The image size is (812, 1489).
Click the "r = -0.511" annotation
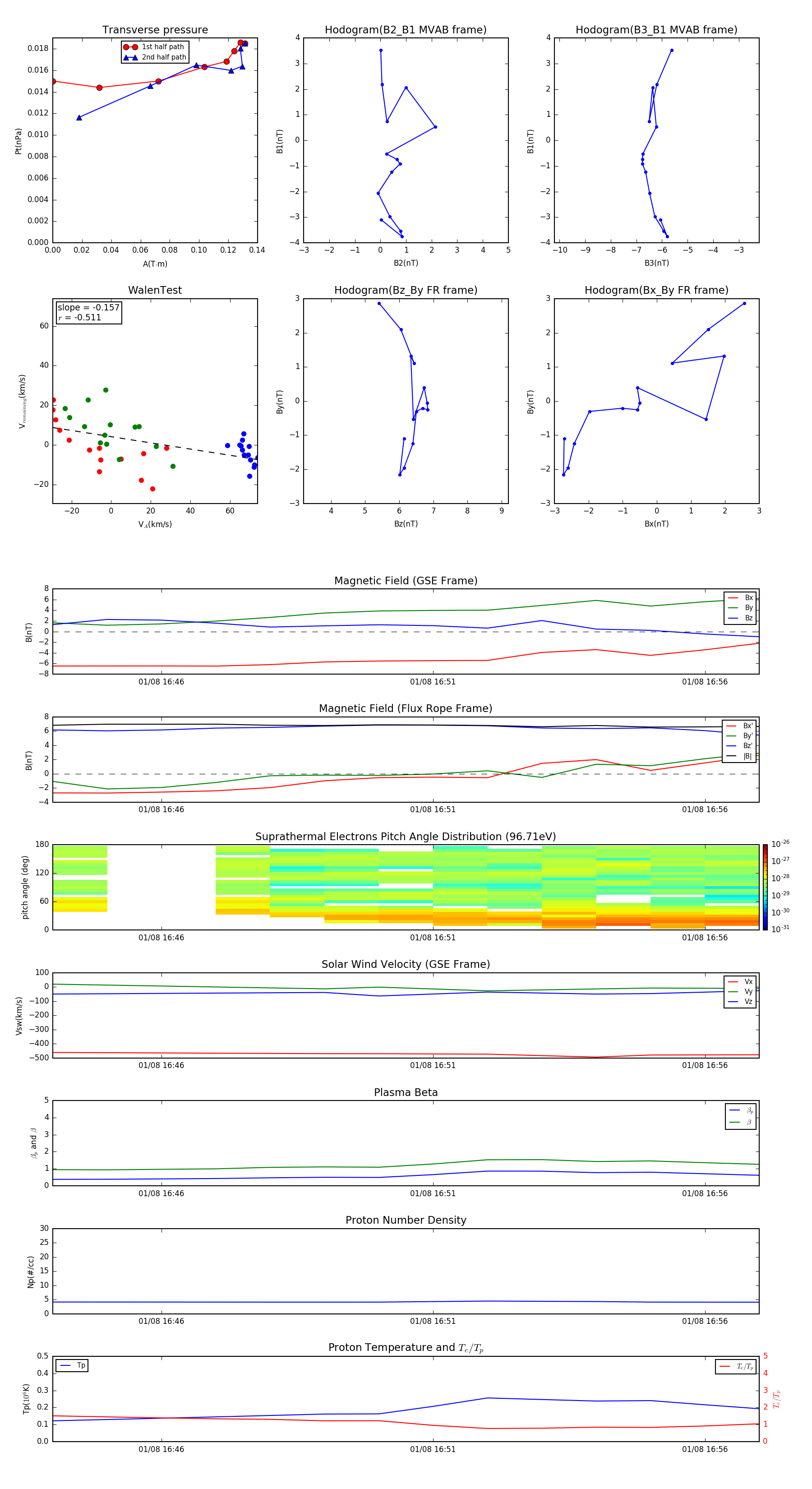pos(80,317)
